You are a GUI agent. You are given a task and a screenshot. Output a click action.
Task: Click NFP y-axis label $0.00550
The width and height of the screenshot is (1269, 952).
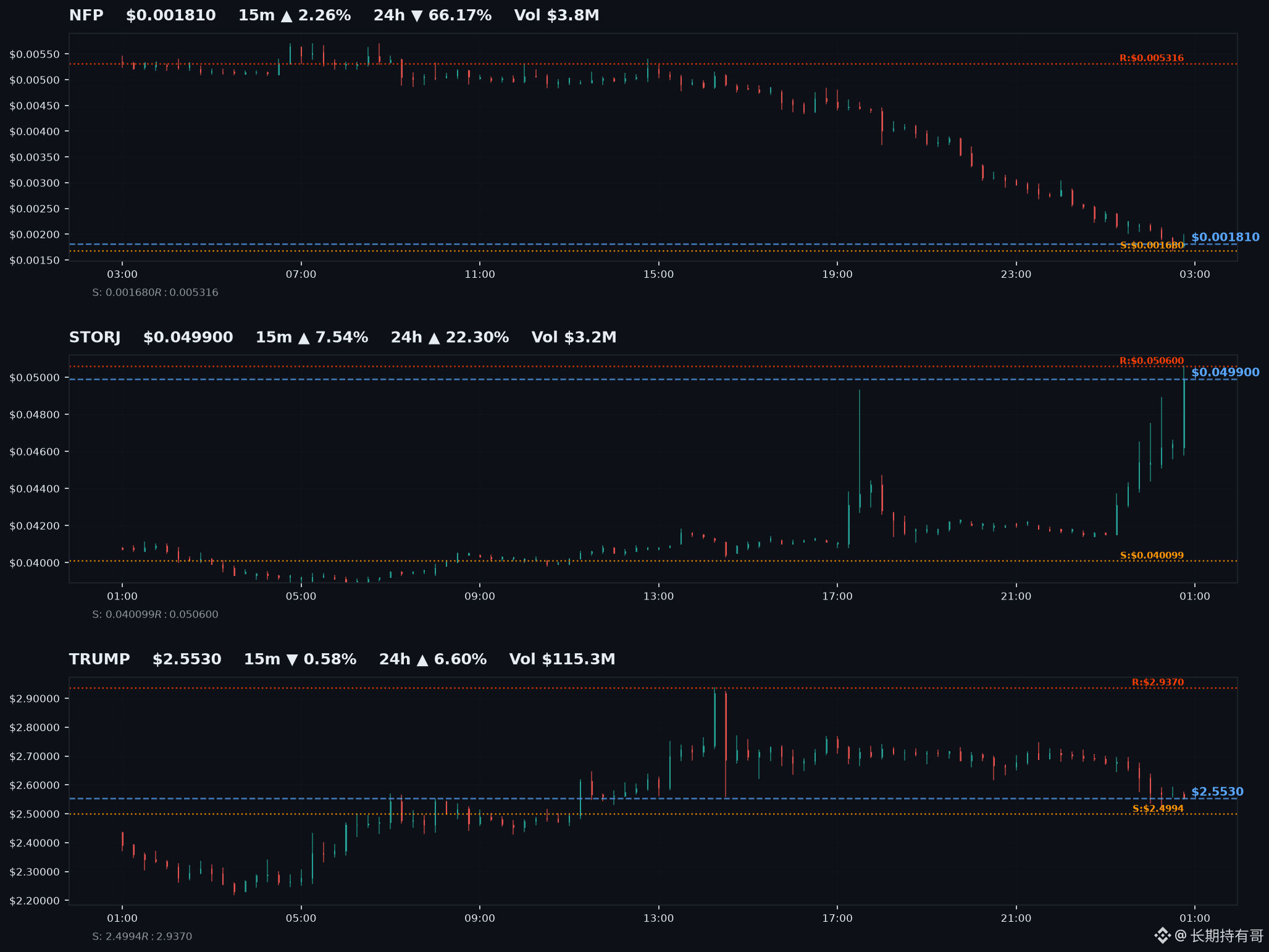[x=35, y=54]
